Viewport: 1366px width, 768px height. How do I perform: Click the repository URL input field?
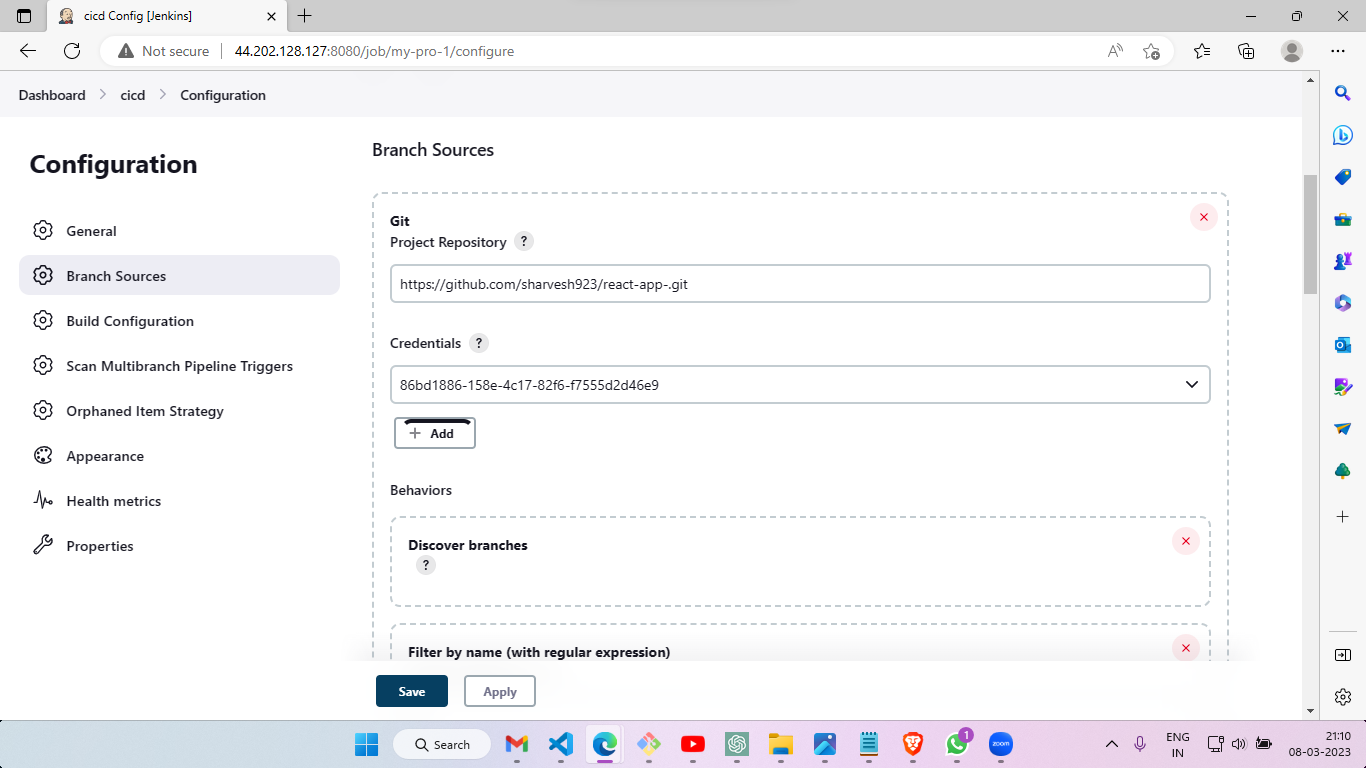tap(800, 283)
